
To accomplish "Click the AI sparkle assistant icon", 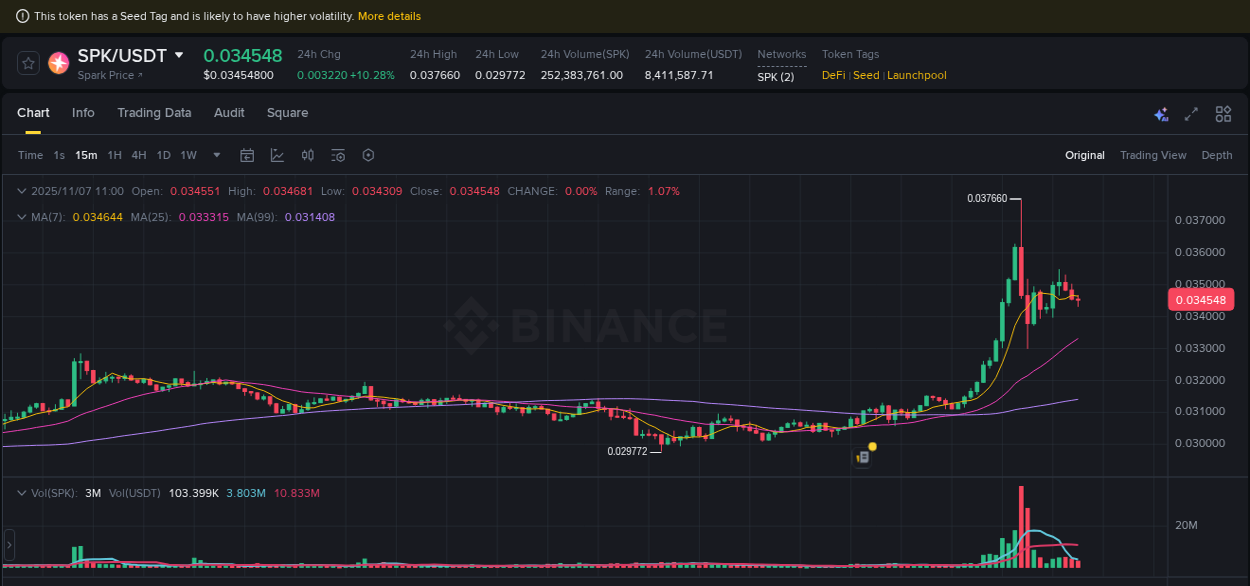I will [1161, 114].
